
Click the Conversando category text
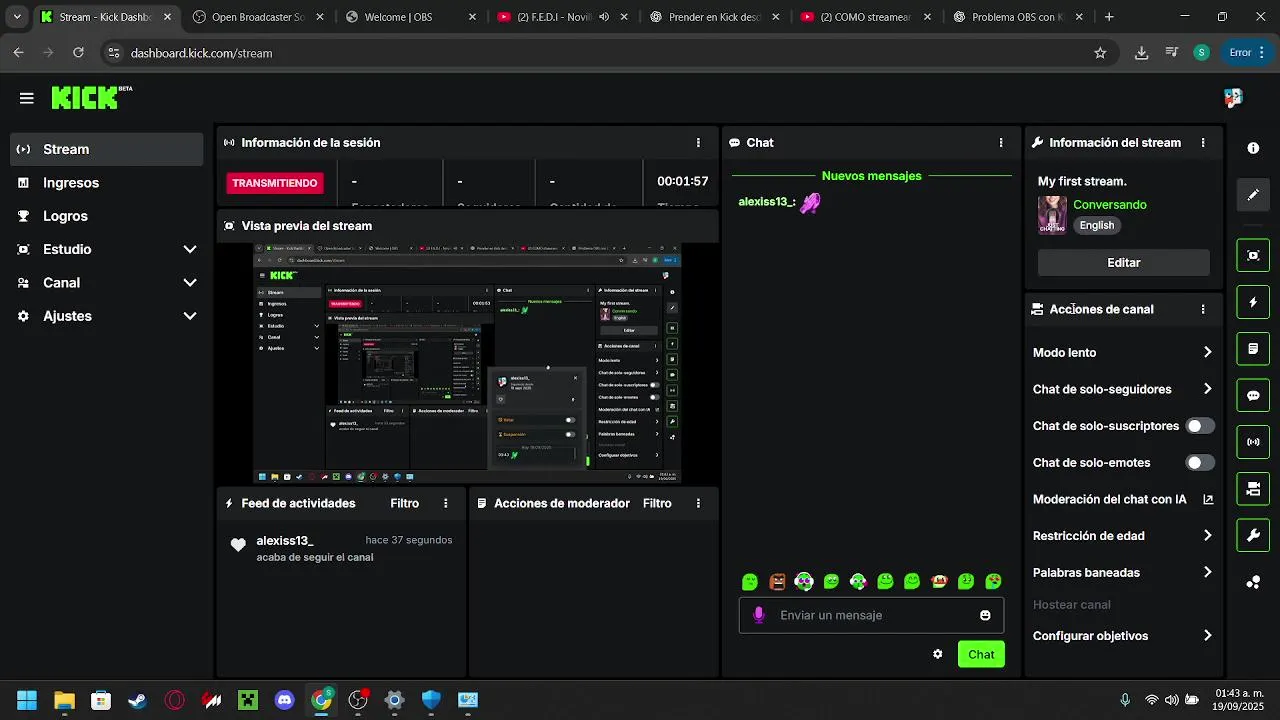click(x=1110, y=205)
